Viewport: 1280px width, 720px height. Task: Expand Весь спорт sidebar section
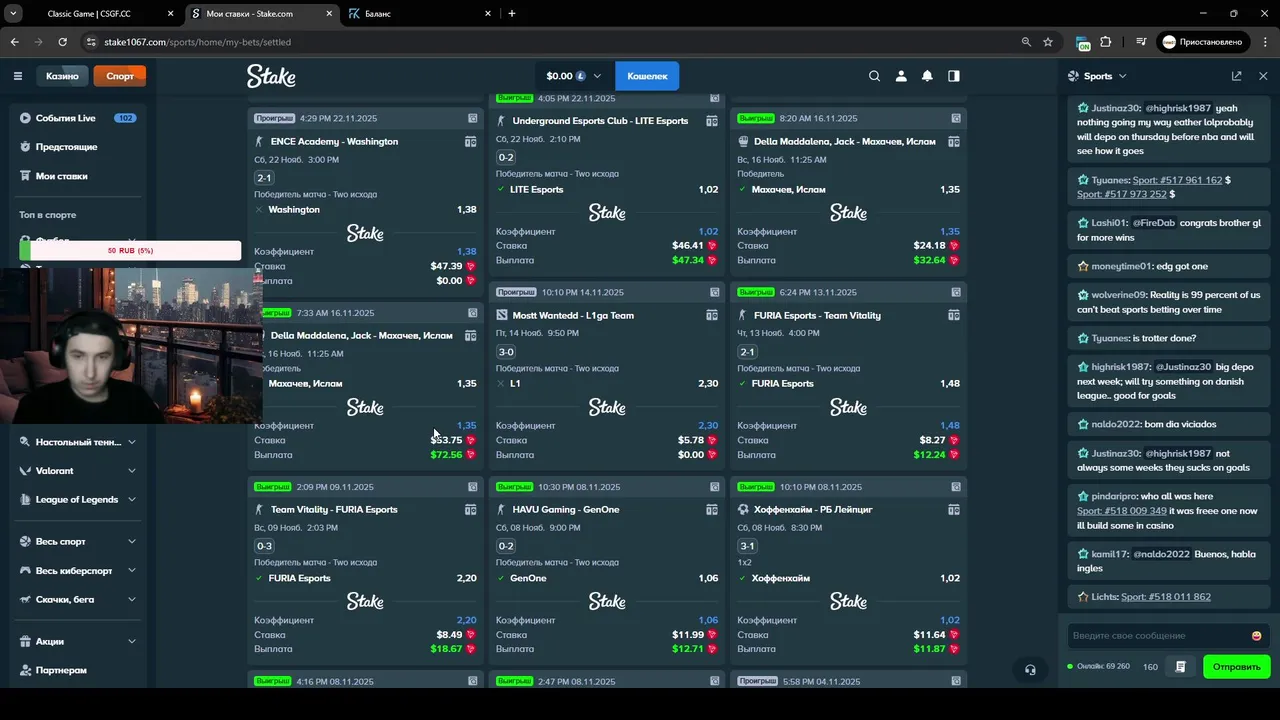(x=131, y=542)
